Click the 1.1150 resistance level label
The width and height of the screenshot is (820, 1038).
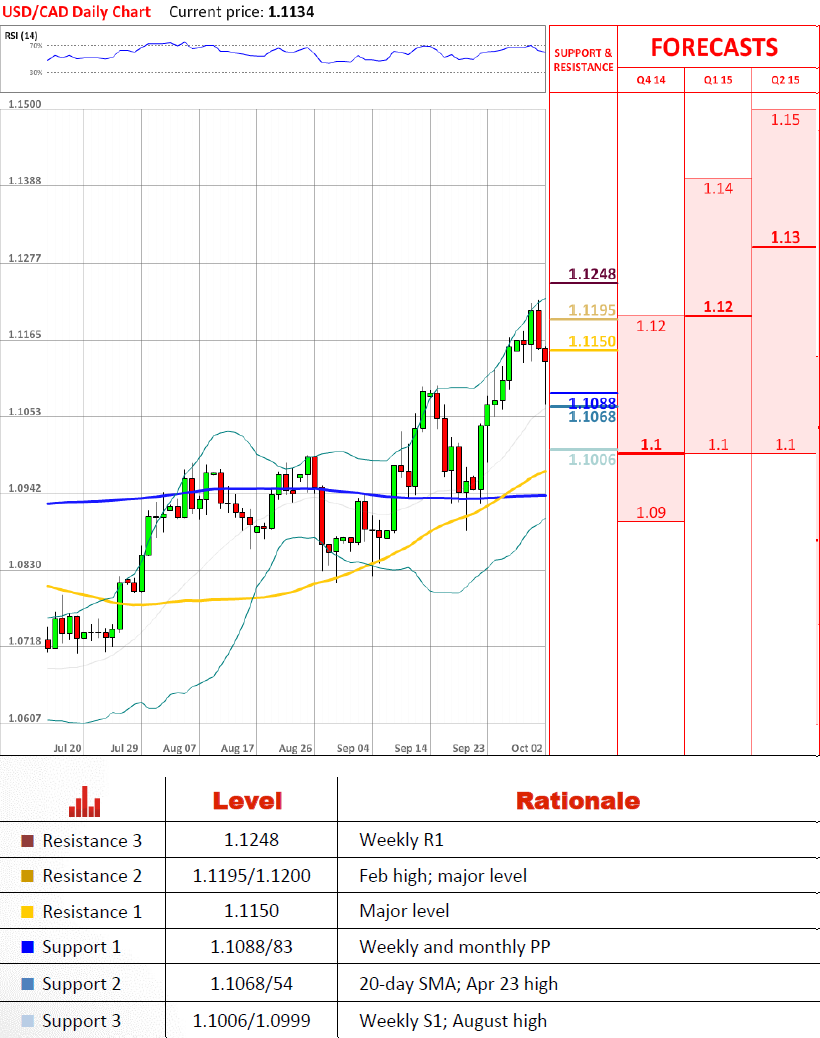point(592,341)
